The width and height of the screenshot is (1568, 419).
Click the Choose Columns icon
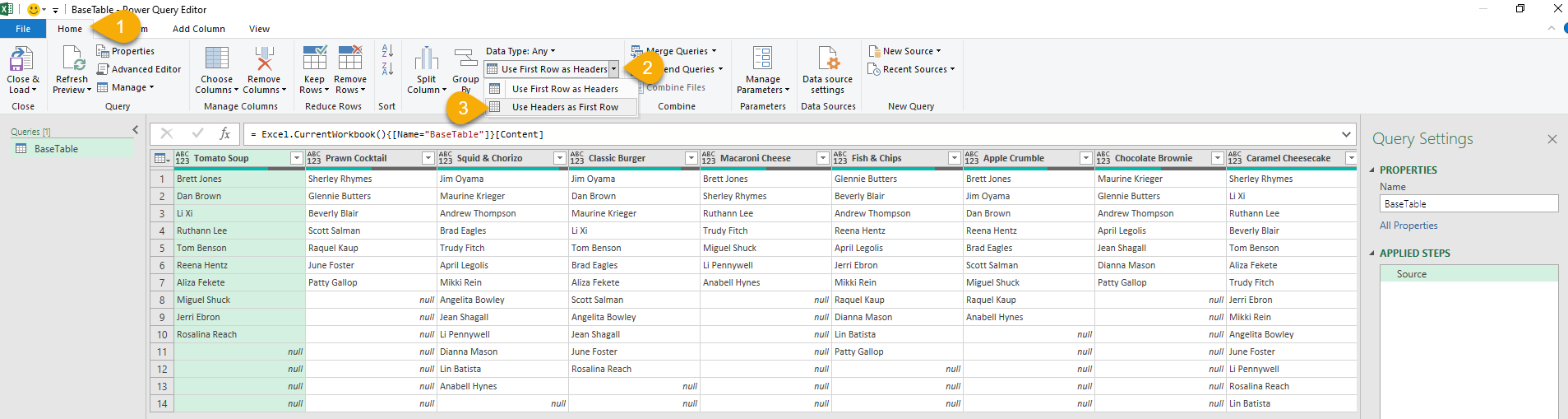pyautogui.click(x=216, y=60)
